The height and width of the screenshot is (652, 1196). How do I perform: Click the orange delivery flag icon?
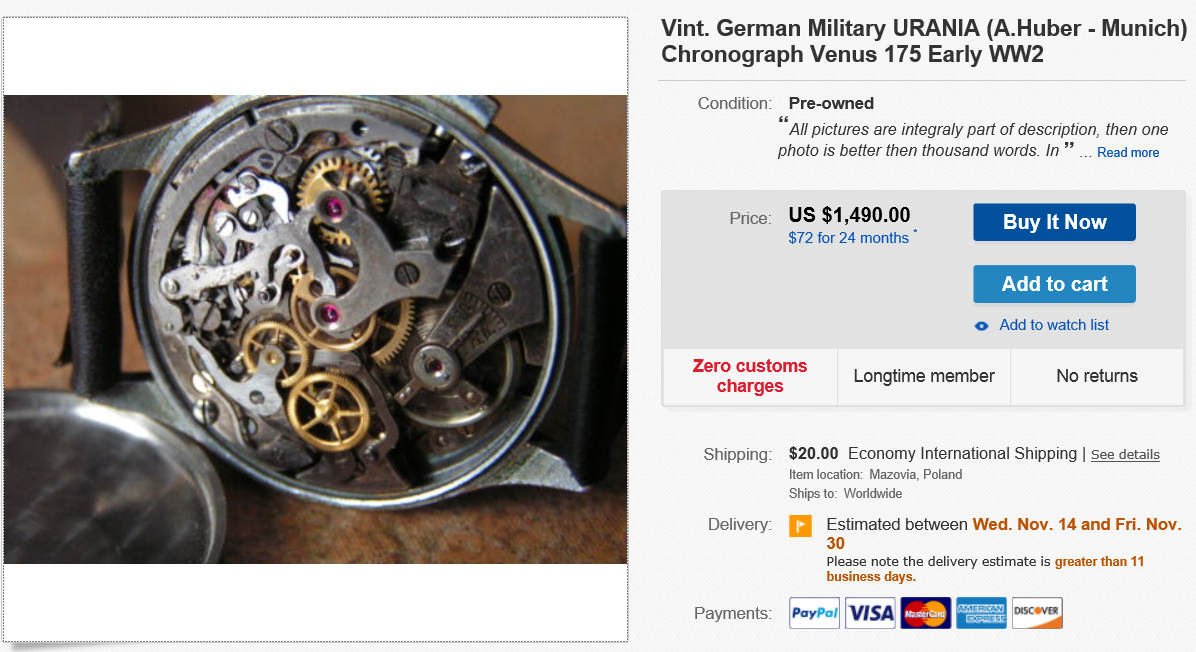pyautogui.click(x=800, y=525)
